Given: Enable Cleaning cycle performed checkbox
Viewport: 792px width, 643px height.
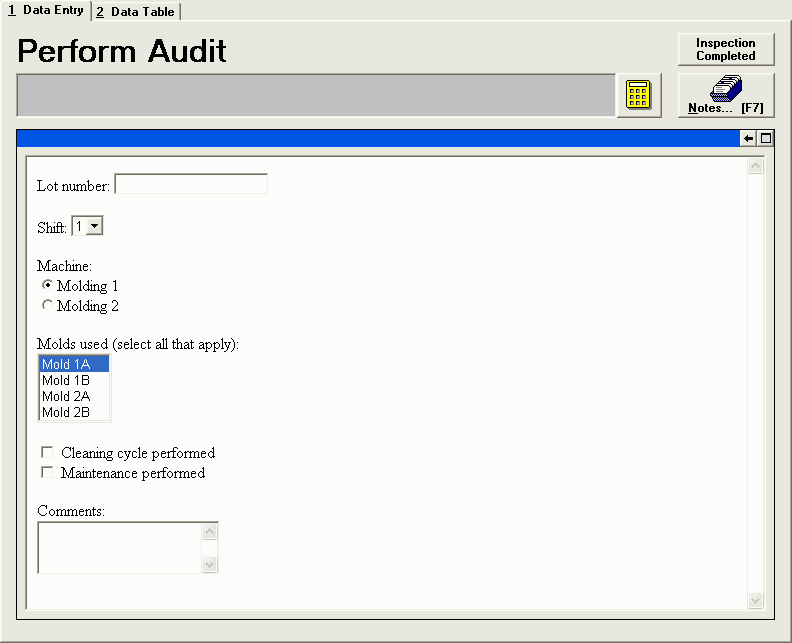Looking at the screenshot, I should click(47, 453).
